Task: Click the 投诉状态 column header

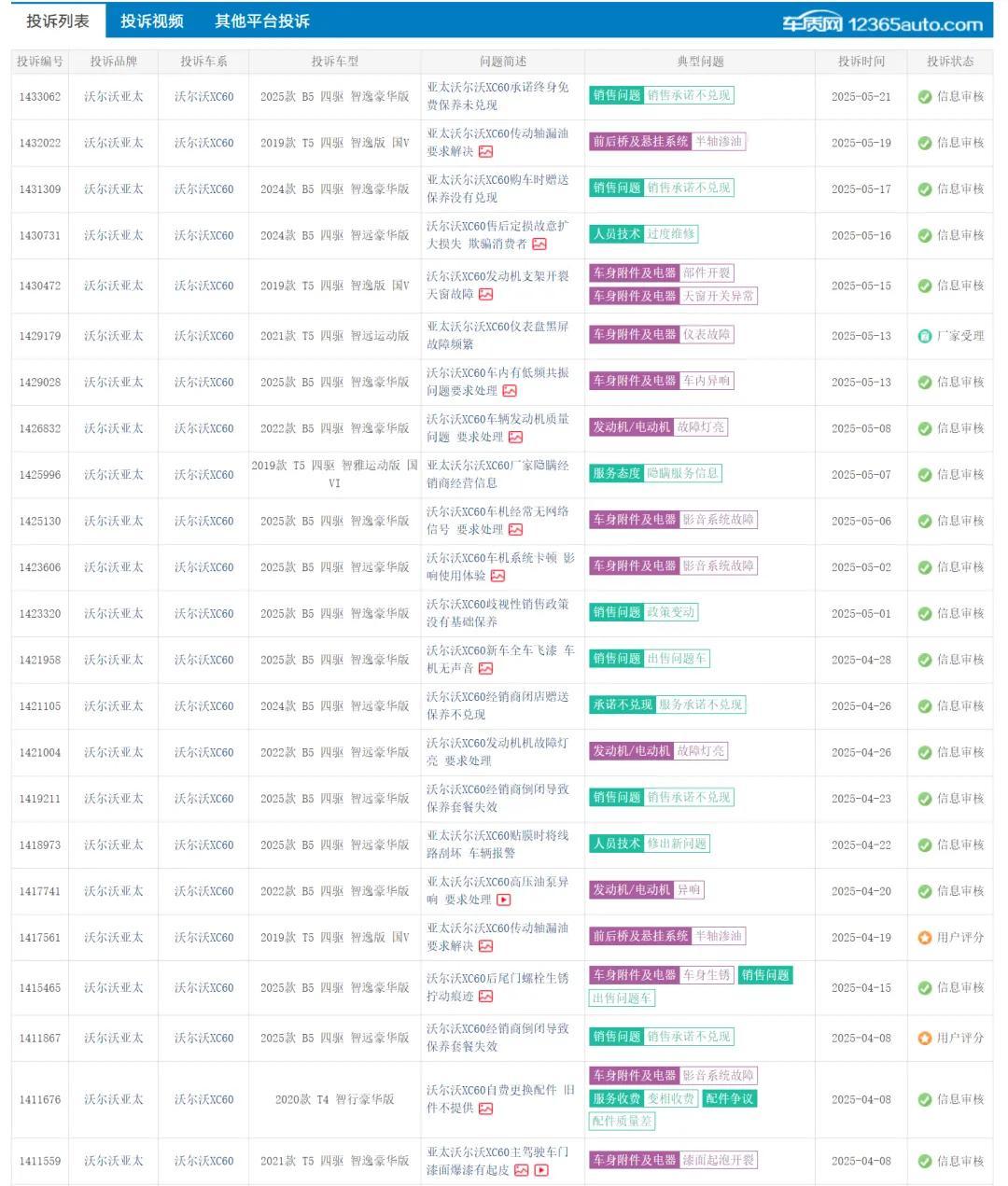Action: coord(950,62)
